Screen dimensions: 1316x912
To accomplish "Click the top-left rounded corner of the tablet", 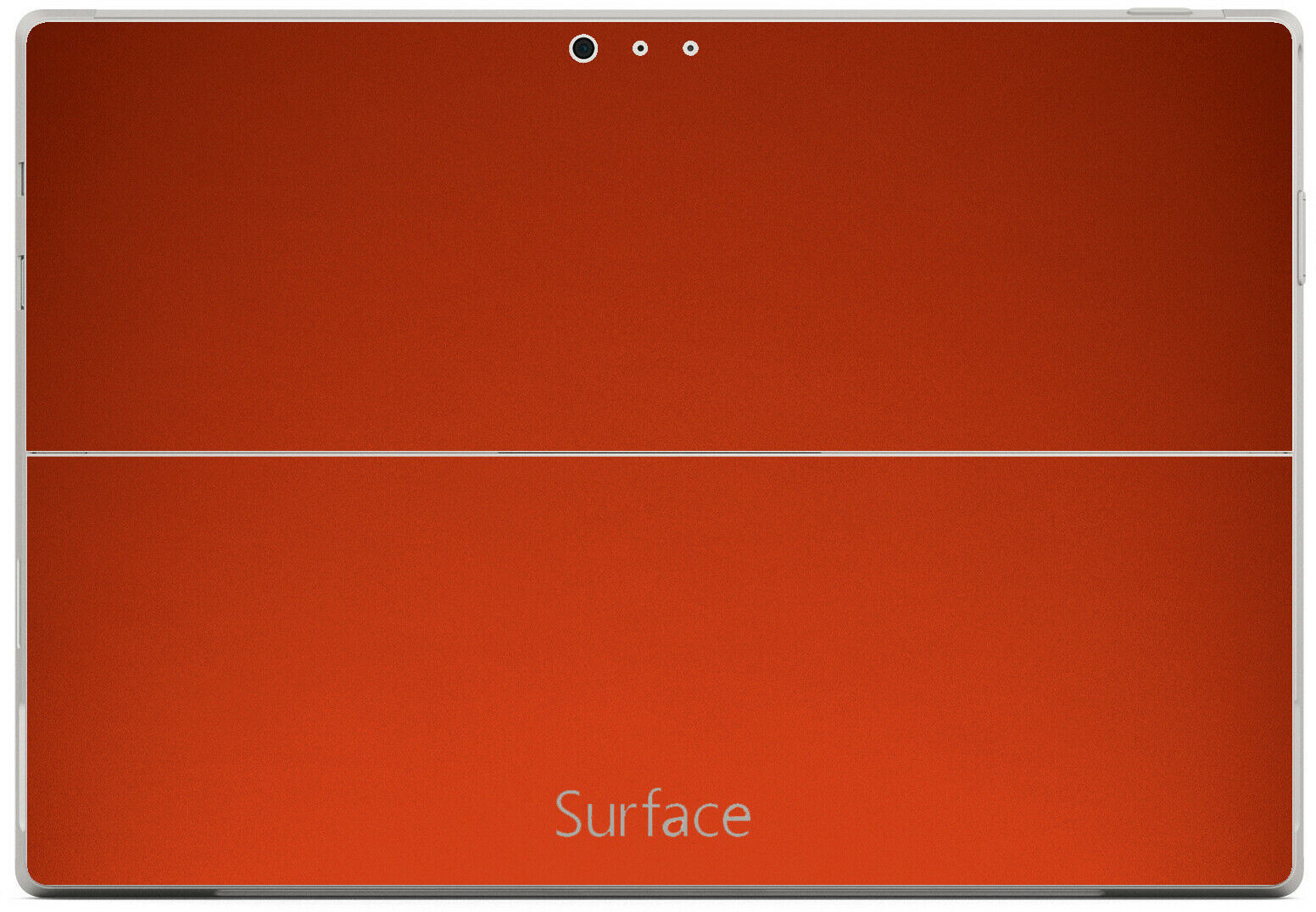I will [27, 22].
